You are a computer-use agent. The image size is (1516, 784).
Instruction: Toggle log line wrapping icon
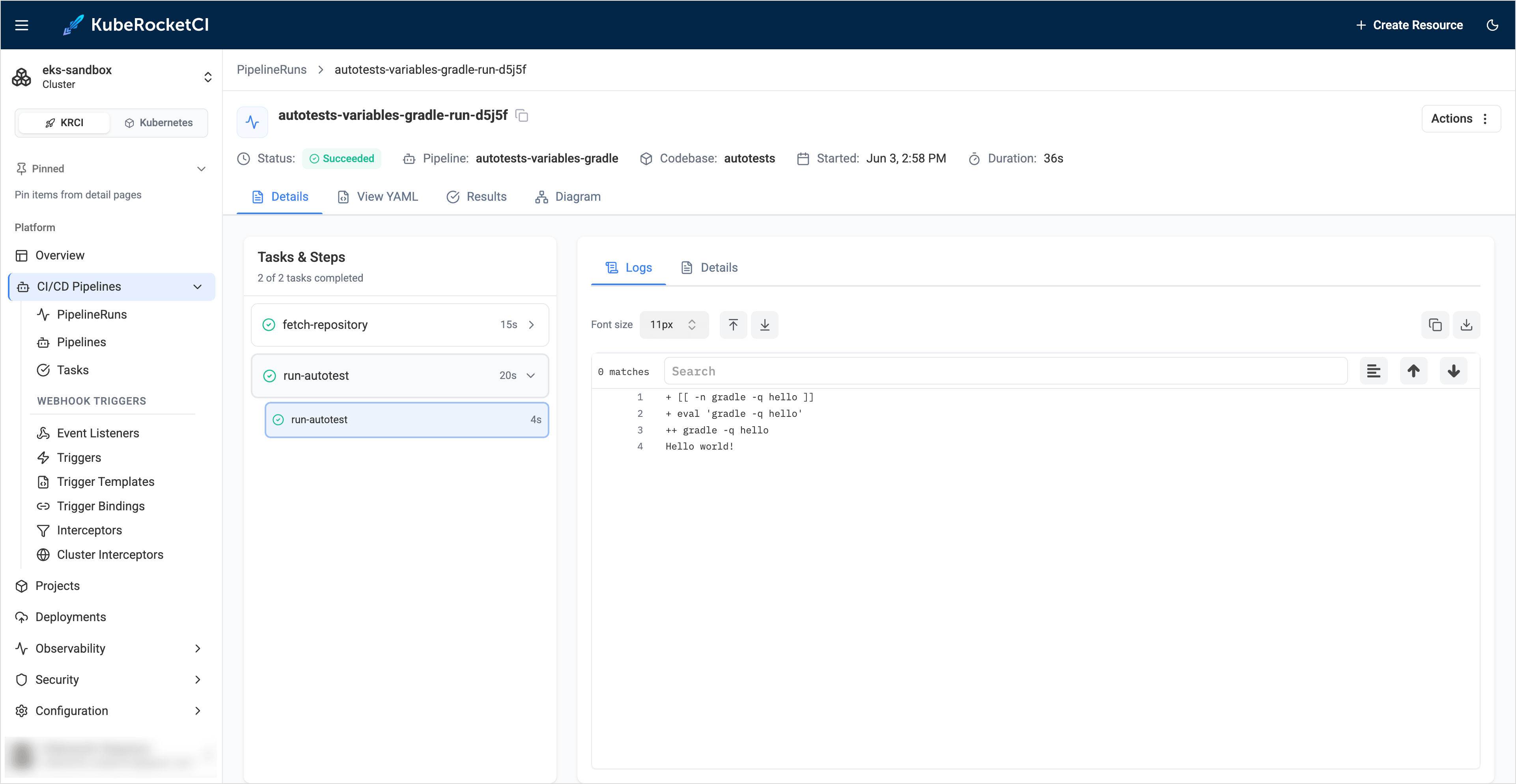tap(1373, 371)
